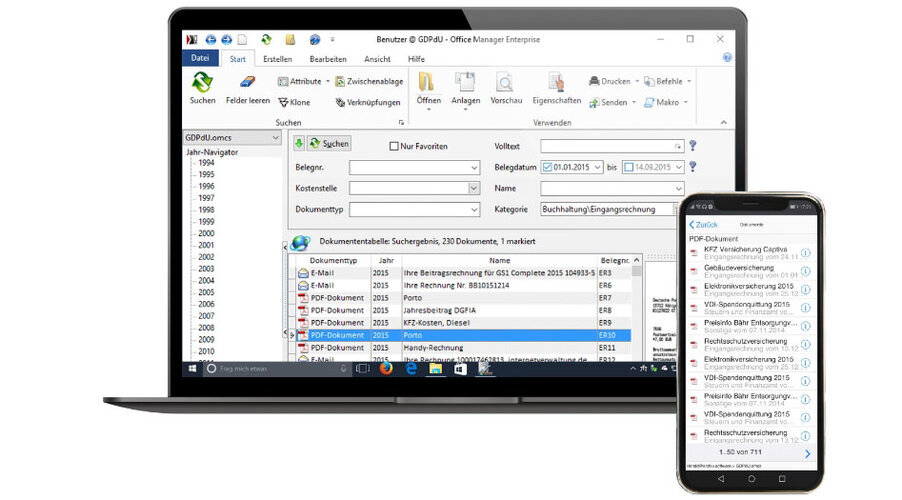Click the Windows Start button
The width and height of the screenshot is (902, 500).
pyautogui.click(x=193, y=368)
